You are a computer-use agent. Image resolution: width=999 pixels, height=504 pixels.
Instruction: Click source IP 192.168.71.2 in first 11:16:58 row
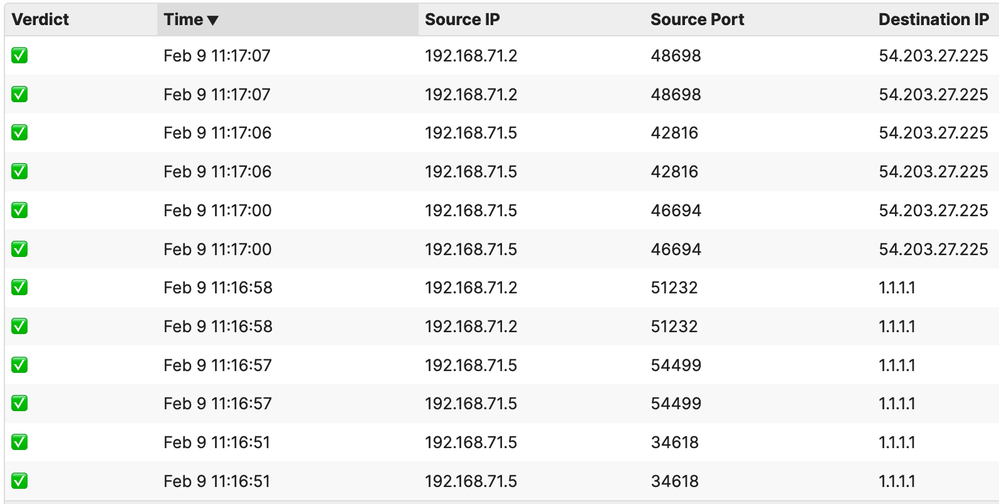[471, 288]
